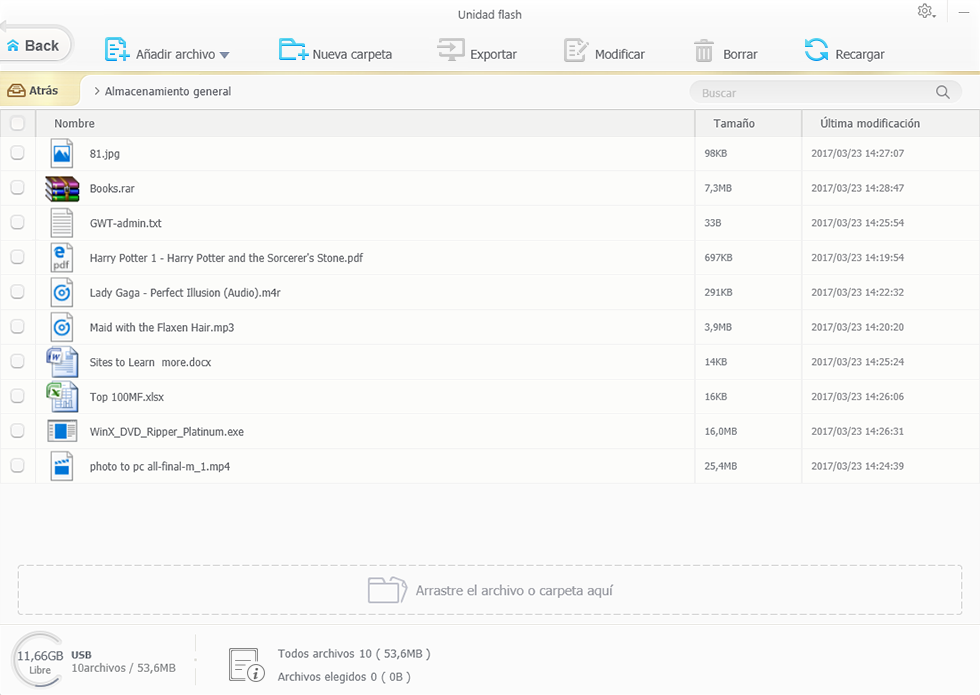Click the Recargar refresh icon

coord(816,49)
